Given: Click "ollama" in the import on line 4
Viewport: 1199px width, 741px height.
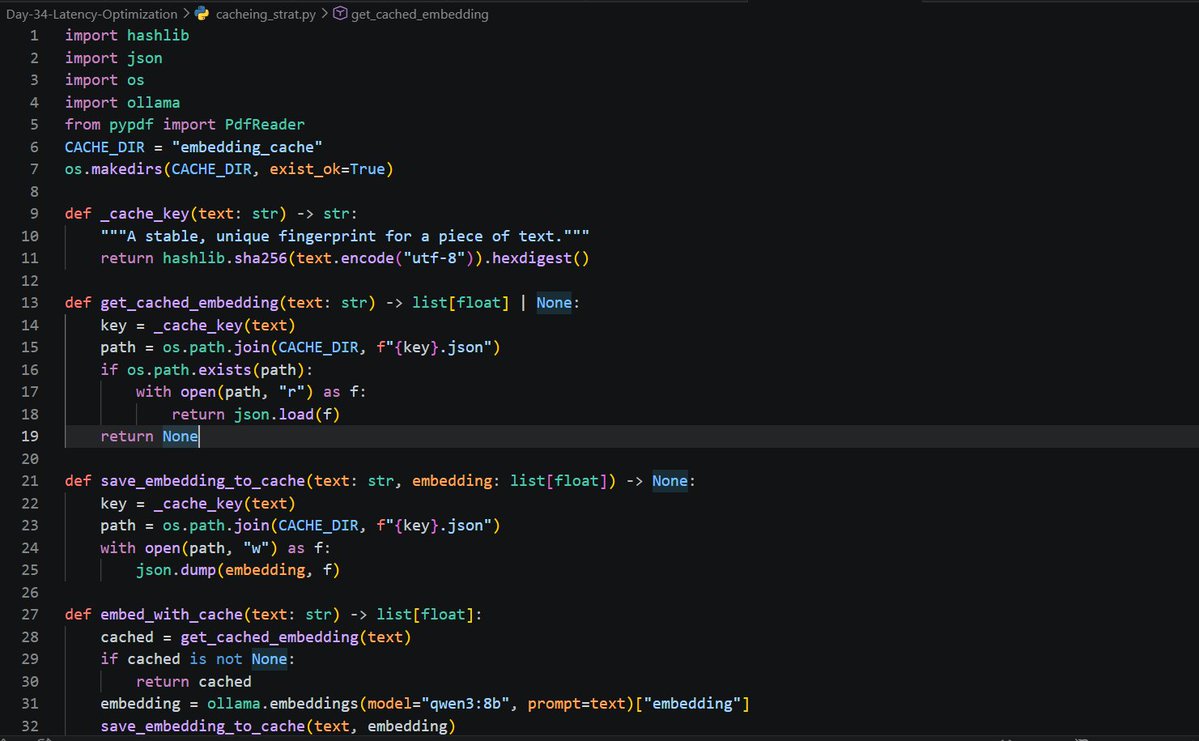Looking at the screenshot, I should pyautogui.click(x=153, y=102).
